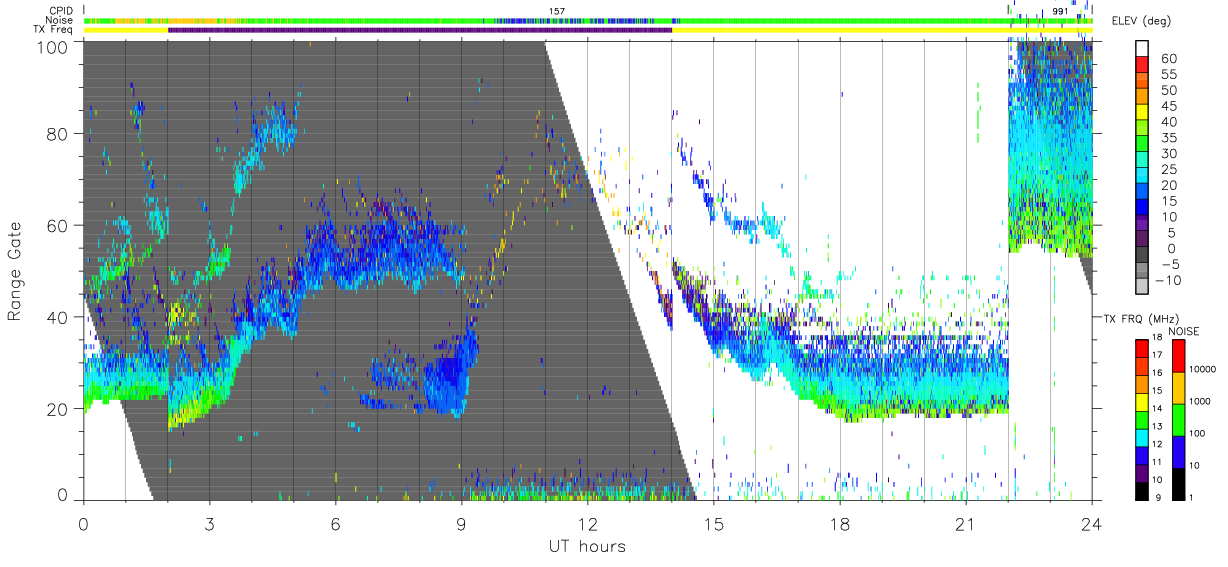The image size is (1228, 567).
Task: Click the Range Gate axis title
Action: [x=16, y=270]
